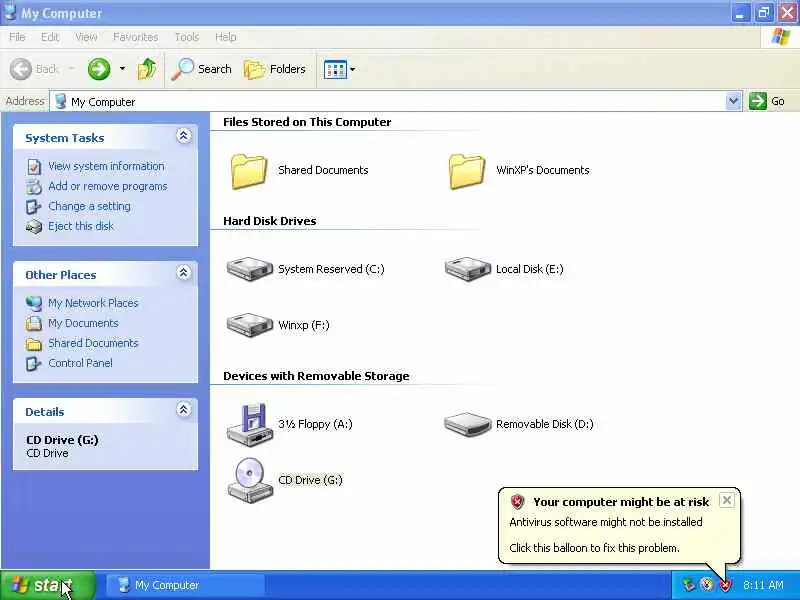This screenshot has height=600, width=800.
Task: Click the Change a setting icon
Action: tap(34, 207)
